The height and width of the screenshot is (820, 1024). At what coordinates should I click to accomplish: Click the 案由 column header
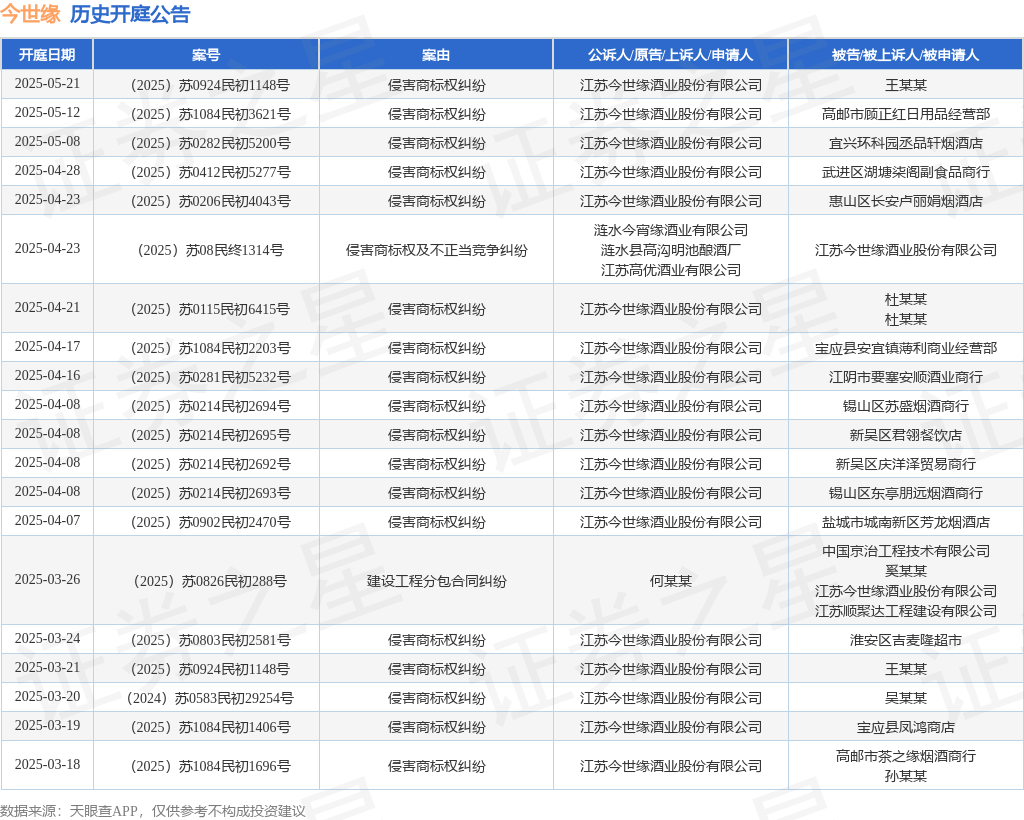(x=436, y=55)
